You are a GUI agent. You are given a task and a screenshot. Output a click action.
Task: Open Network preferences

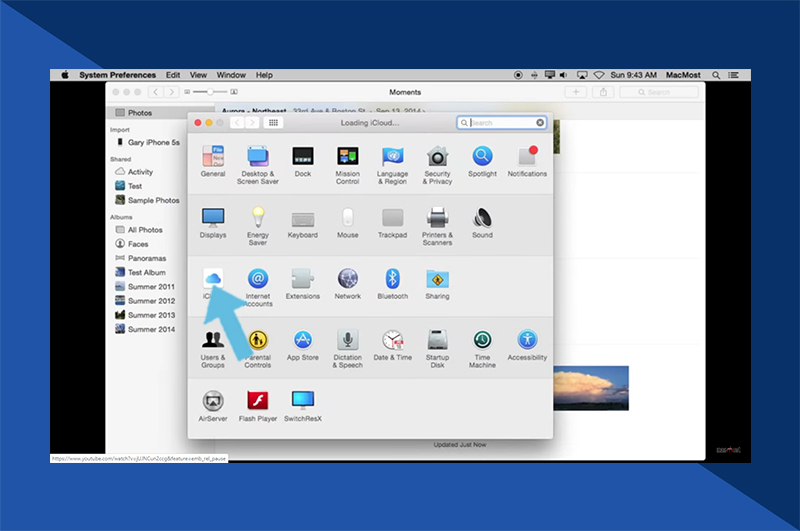(347, 284)
